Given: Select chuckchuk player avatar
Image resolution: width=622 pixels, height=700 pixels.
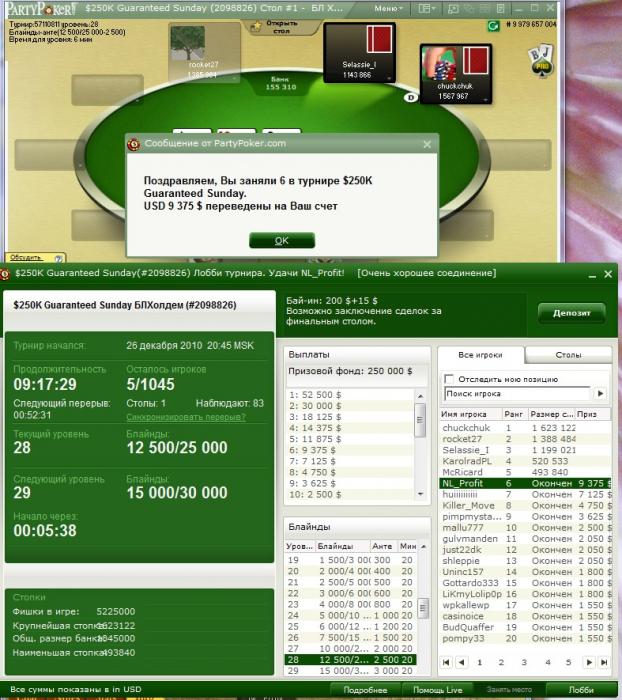Looking at the screenshot, I should pyautogui.click(x=439, y=62).
